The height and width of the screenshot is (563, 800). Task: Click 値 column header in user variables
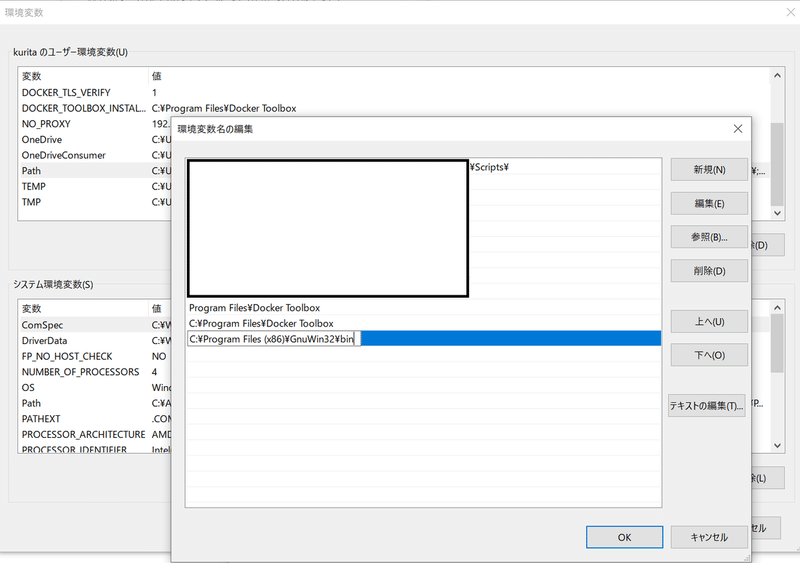coord(459,76)
